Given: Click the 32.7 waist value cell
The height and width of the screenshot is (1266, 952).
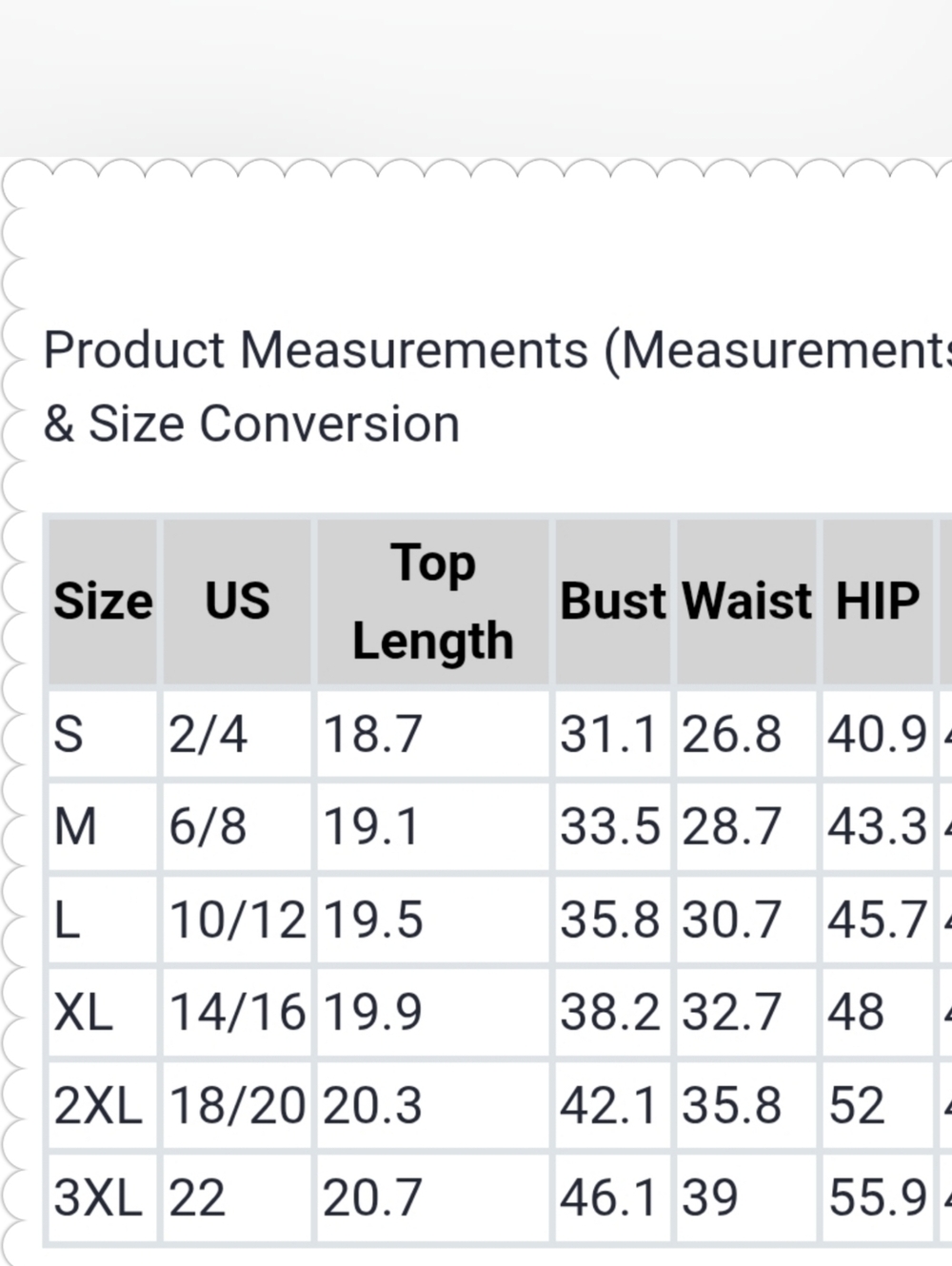Looking at the screenshot, I should [746, 1012].
